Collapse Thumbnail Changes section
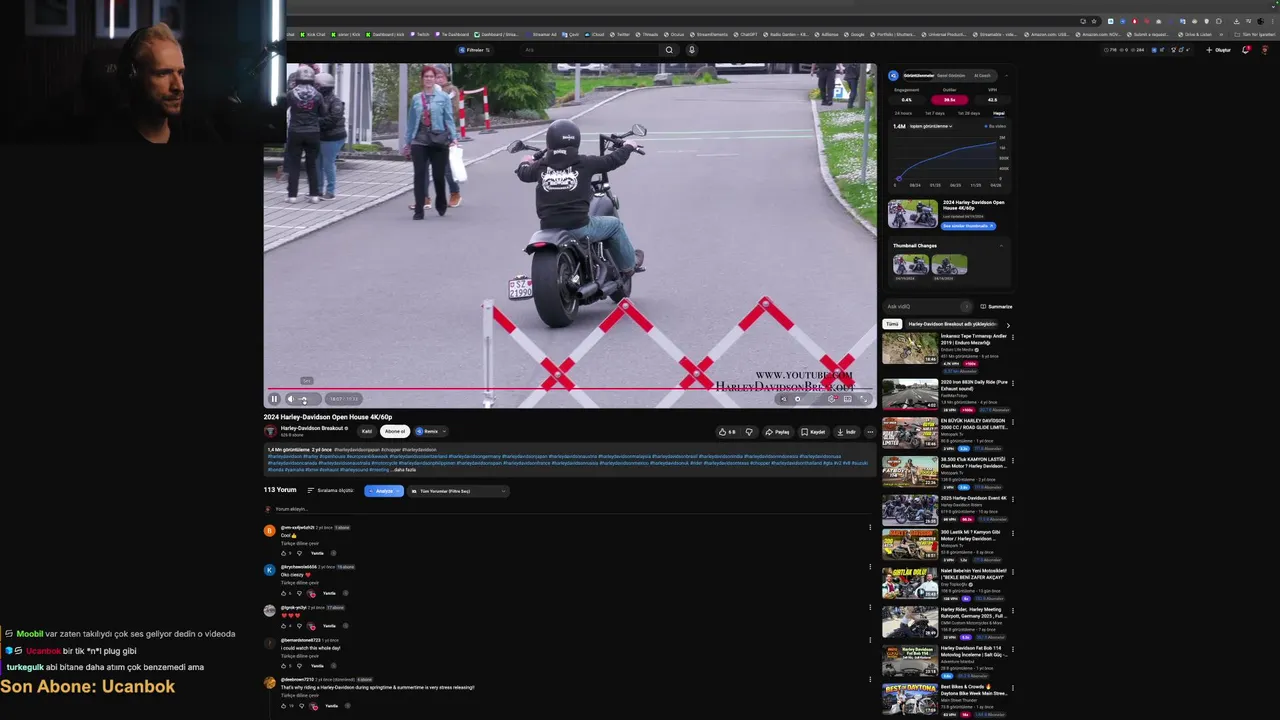The height and width of the screenshot is (720, 1280). pos(1001,245)
